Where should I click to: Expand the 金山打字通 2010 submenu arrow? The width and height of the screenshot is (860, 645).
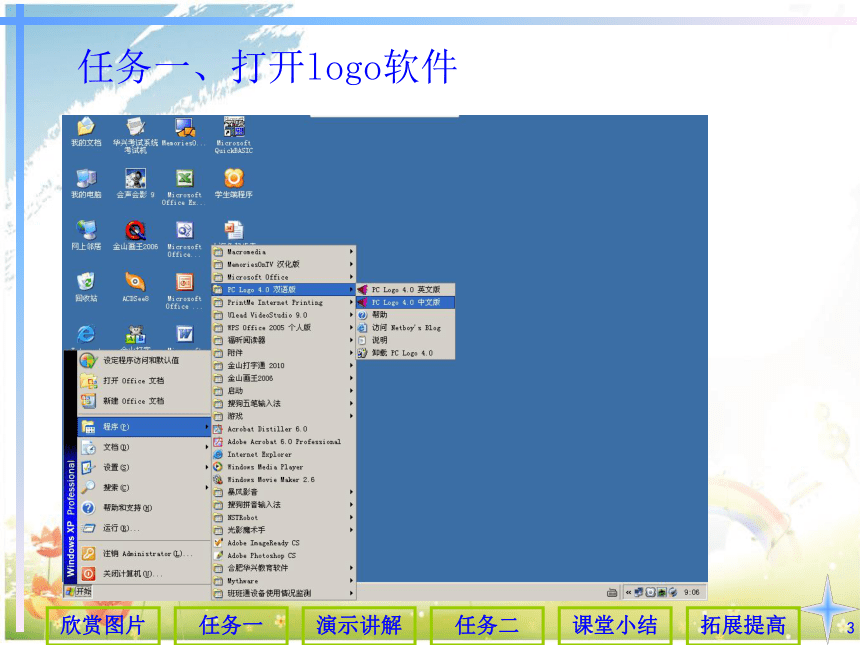[x=351, y=365]
